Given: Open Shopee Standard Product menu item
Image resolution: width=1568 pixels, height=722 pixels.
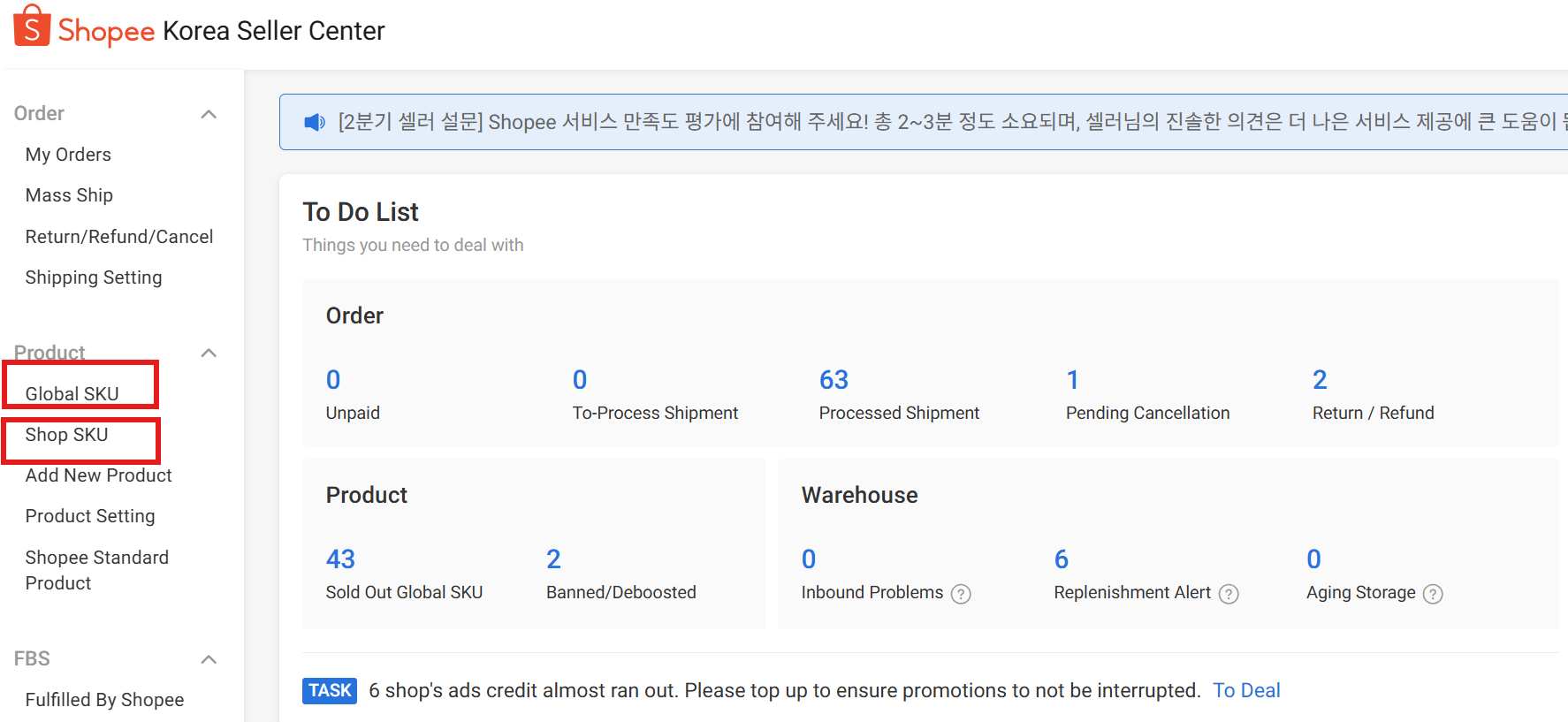Looking at the screenshot, I should [x=97, y=570].
